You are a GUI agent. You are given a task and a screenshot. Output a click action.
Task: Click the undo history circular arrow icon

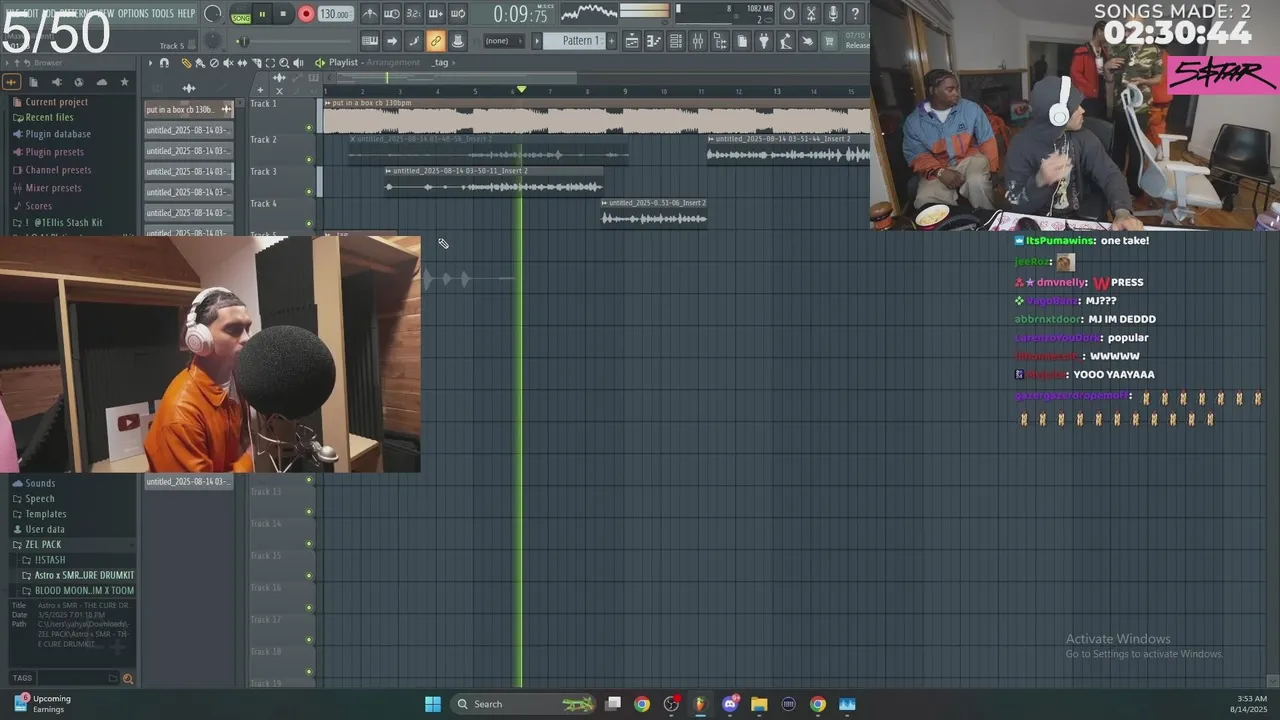click(x=789, y=14)
